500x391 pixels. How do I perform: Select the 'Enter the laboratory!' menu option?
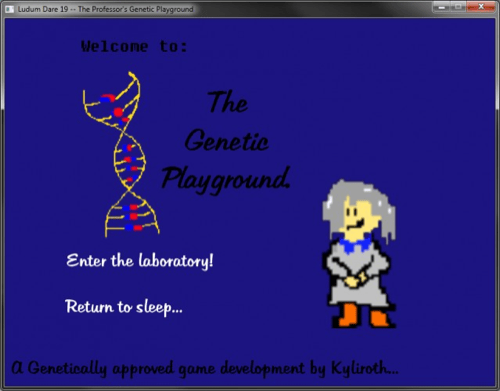tap(140, 261)
